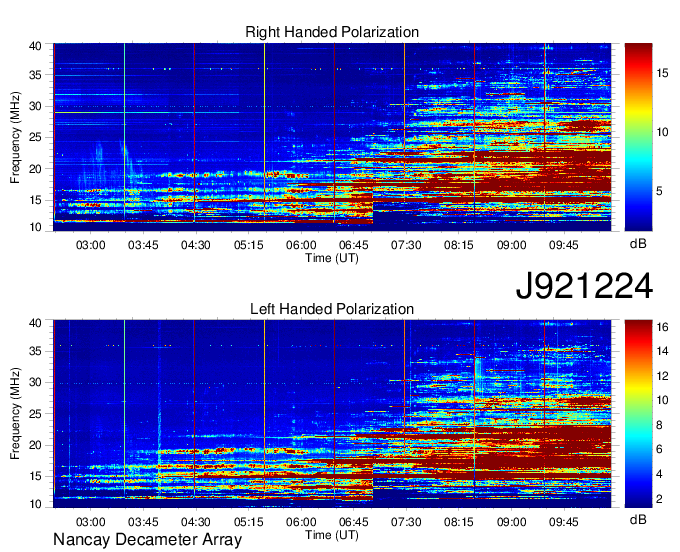Click the 'Nancay Decameter Array' caption
The width and height of the screenshot is (680, 552).
coord(147,540)
